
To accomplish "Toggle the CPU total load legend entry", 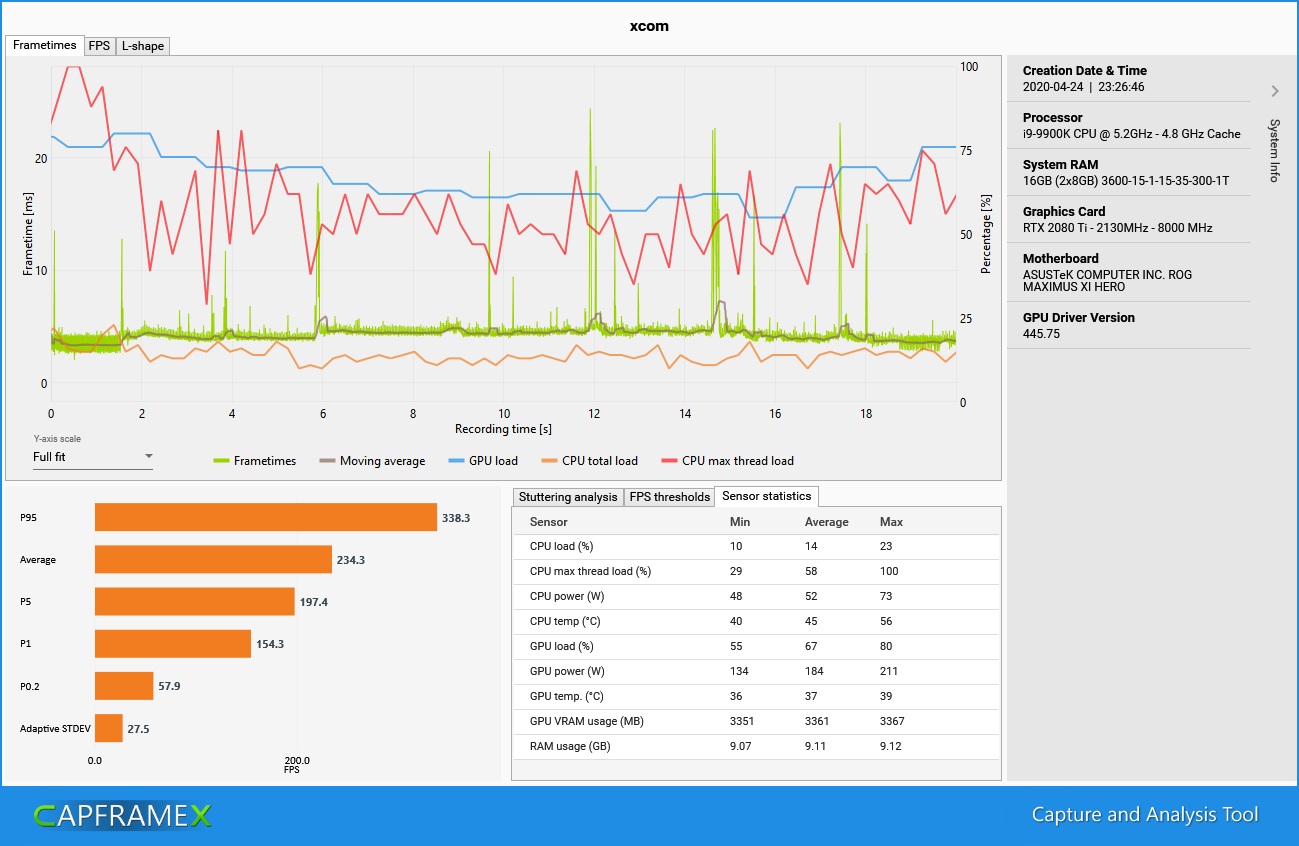I will (589, 461).
